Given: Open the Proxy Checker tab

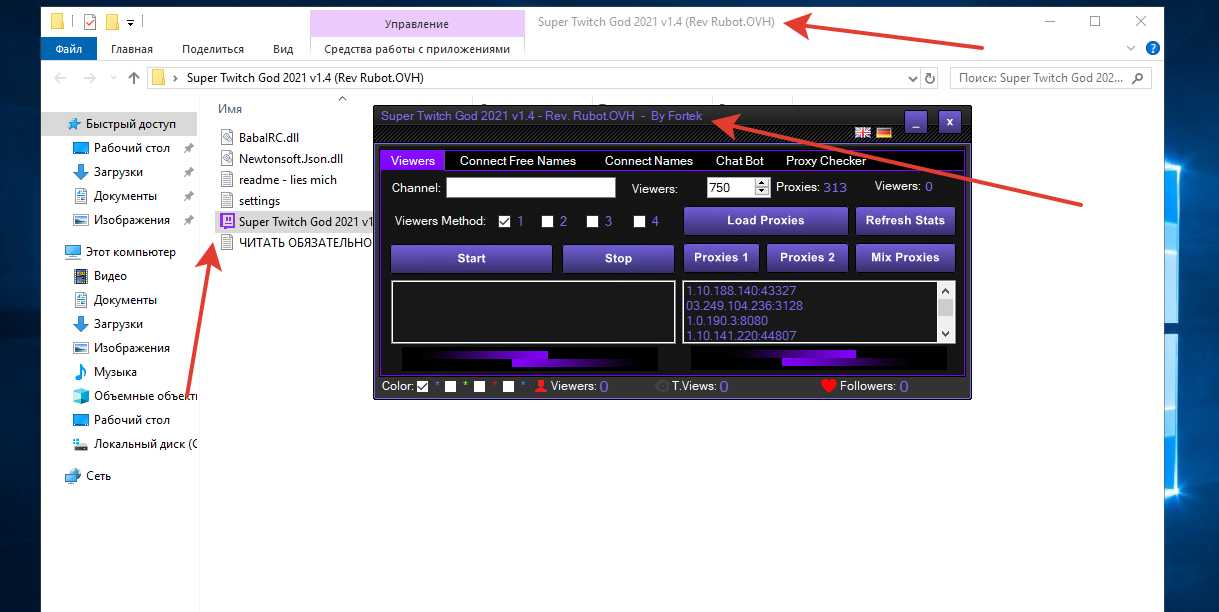Looking at the screenshot, I should (826, 160).
